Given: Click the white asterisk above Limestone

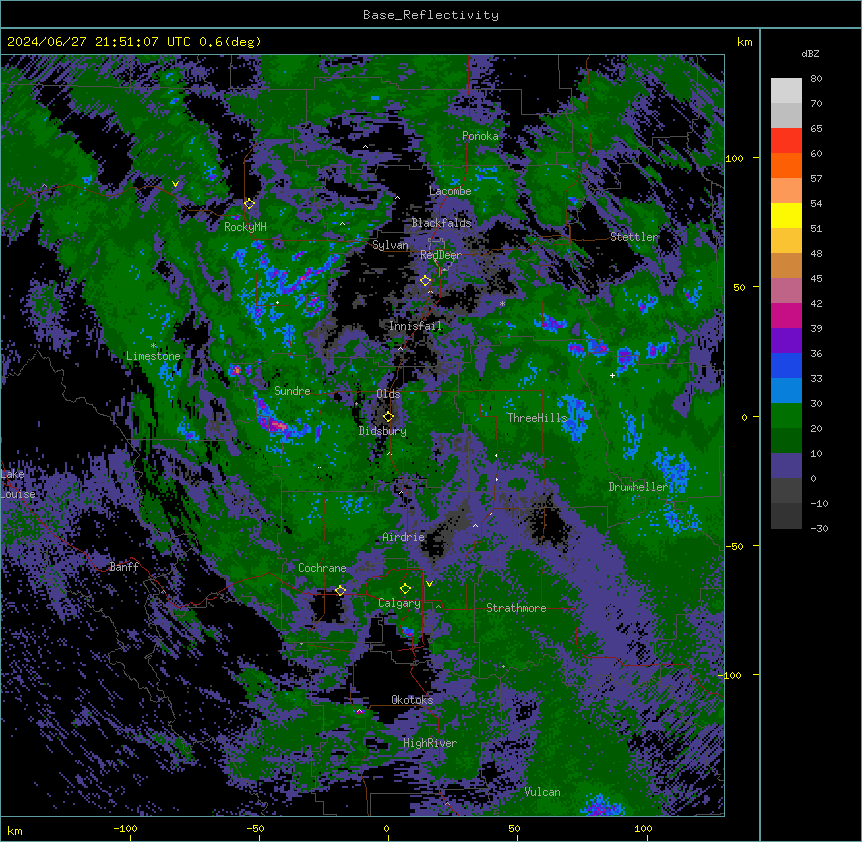Looking at the screenshot, I should 153,346.
